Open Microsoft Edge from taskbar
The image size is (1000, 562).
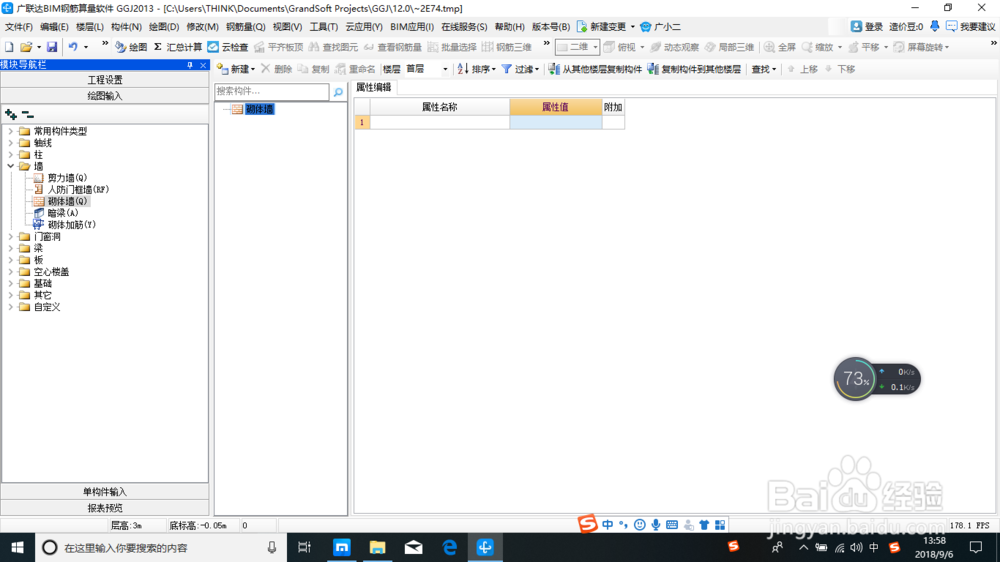450,547
